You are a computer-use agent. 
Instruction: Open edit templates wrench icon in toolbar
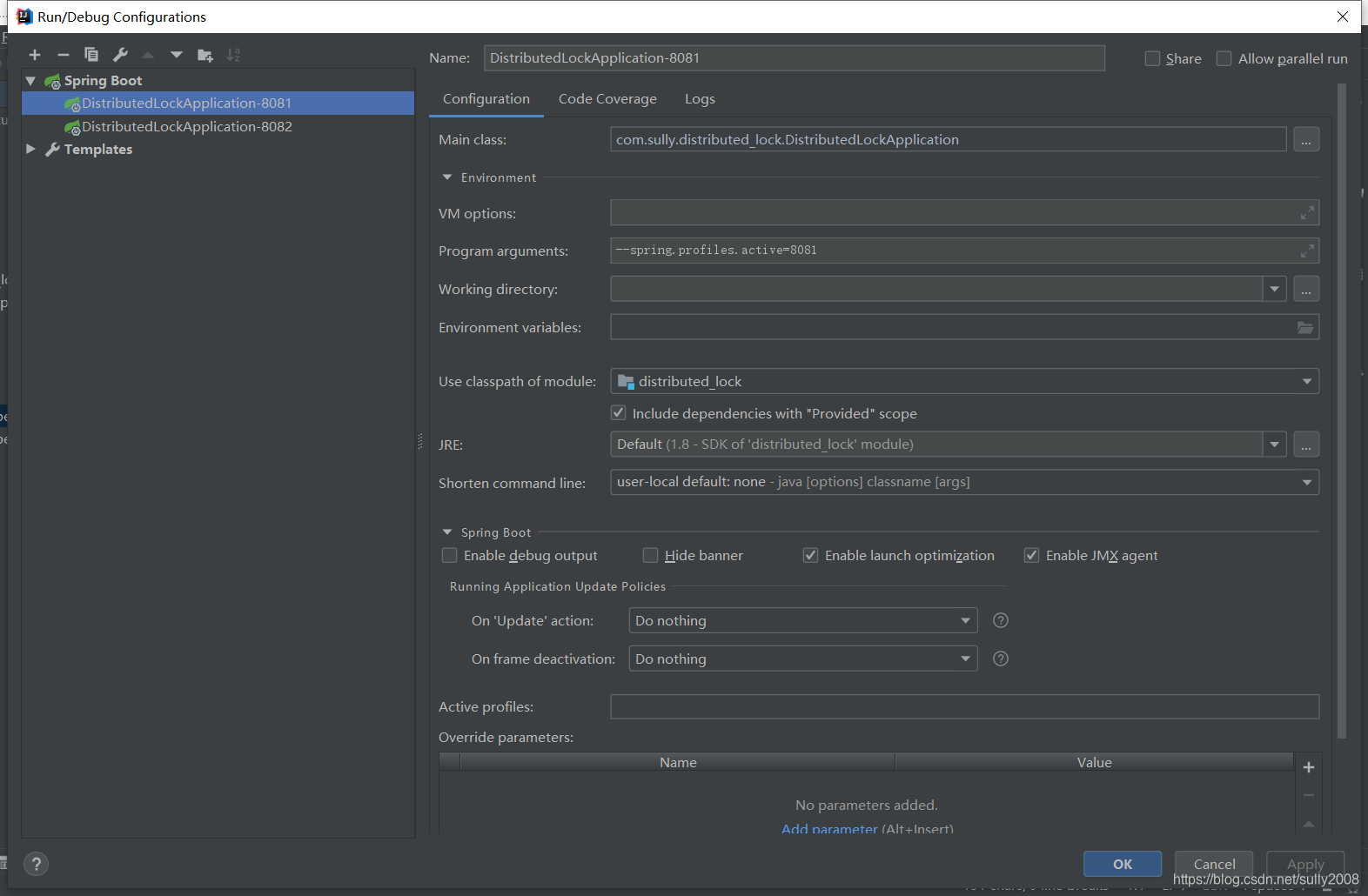tap(120, 55)
